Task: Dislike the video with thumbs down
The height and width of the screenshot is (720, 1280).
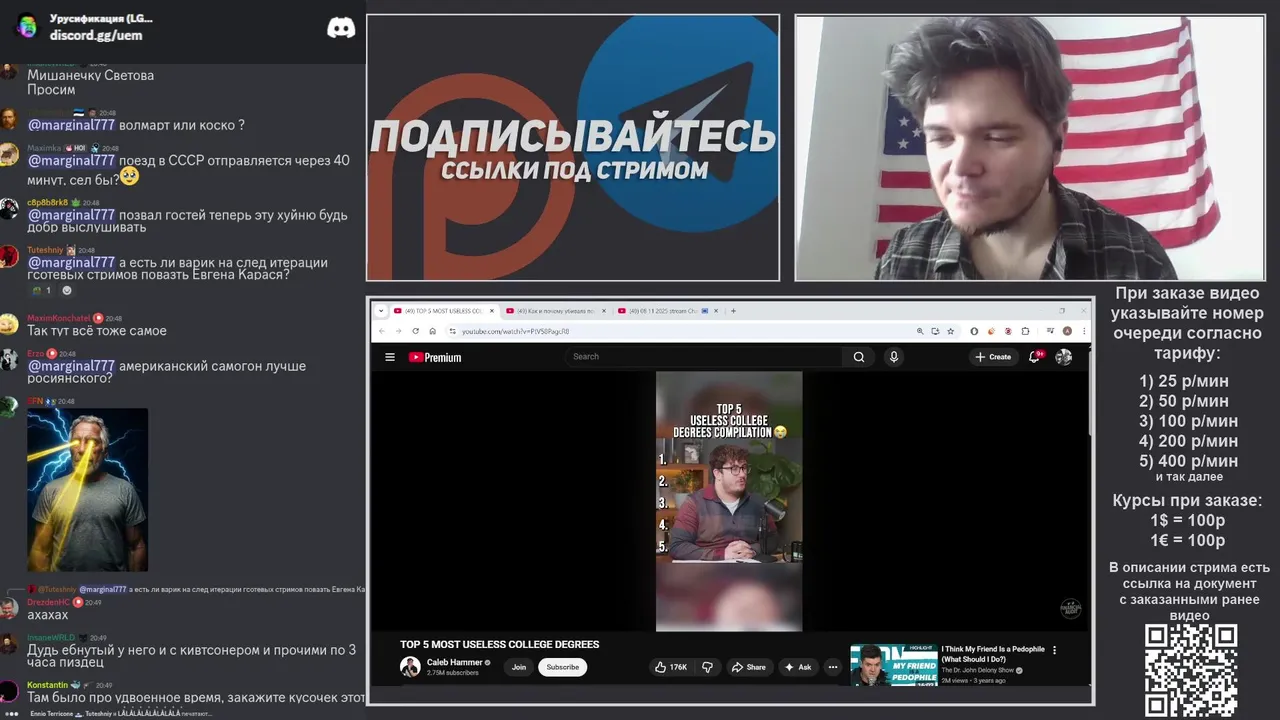Action: click(x=707, y=667)
